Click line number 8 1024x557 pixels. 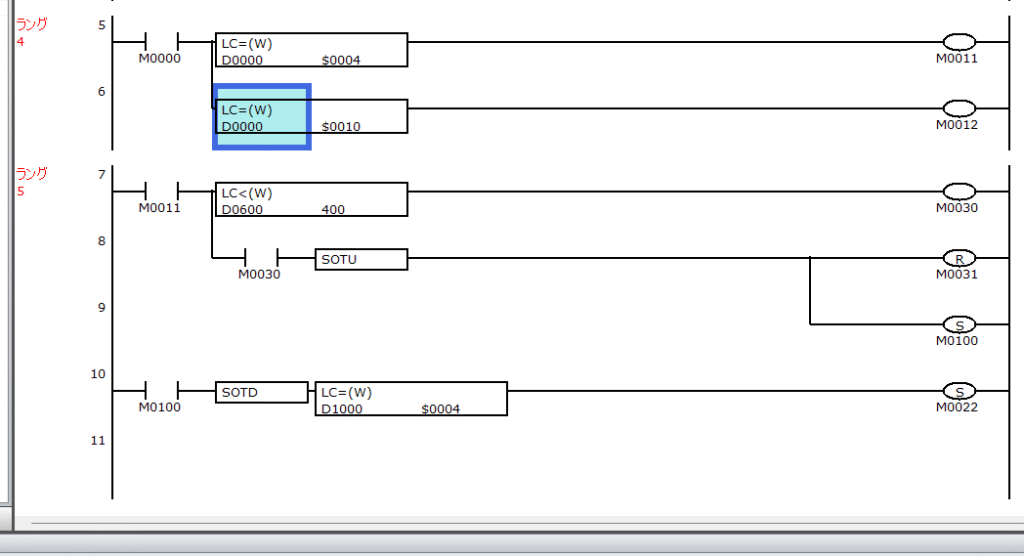coord(101,241)
